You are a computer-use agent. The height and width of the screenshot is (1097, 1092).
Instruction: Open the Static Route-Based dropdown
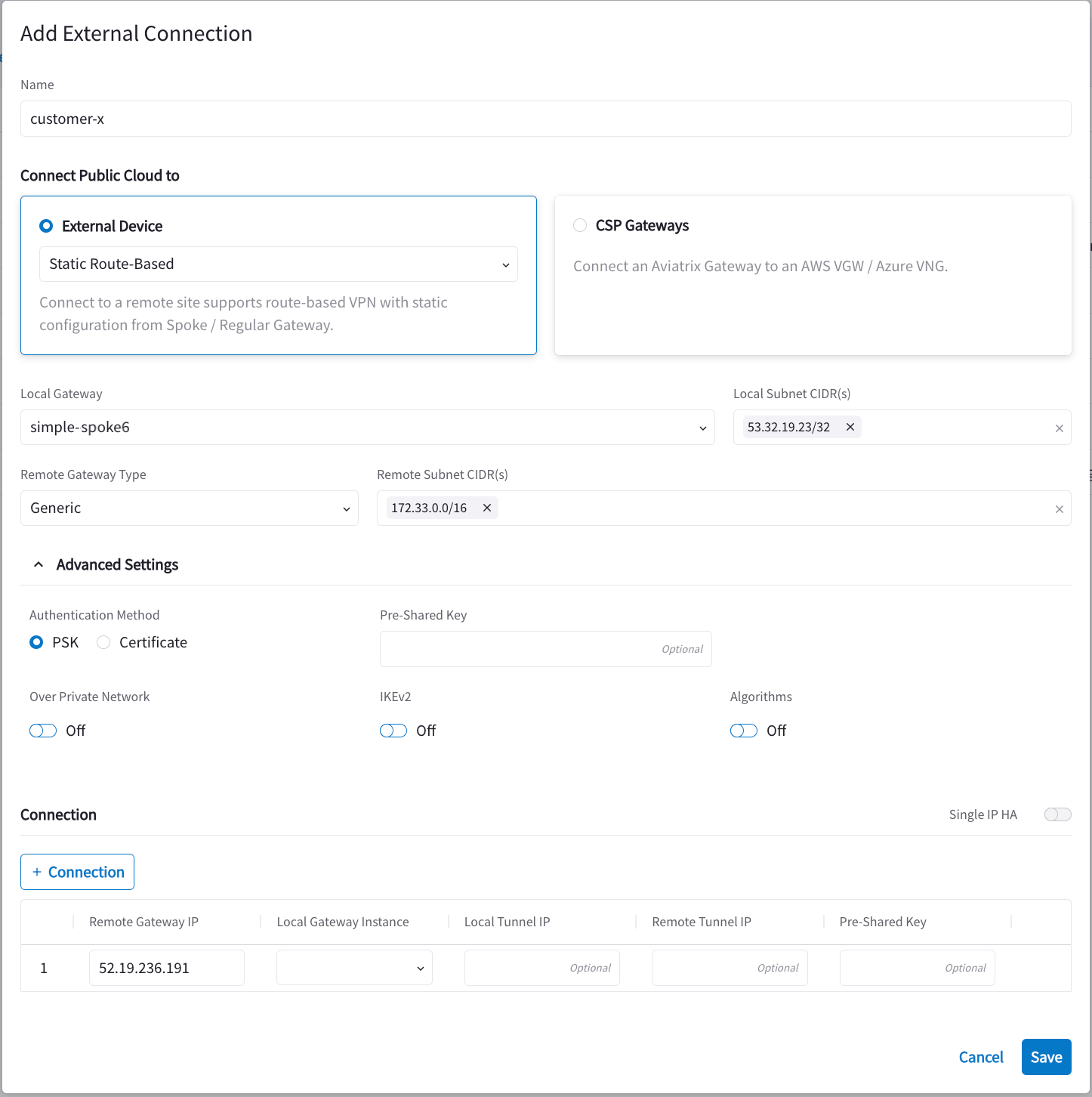click(278, 264)
